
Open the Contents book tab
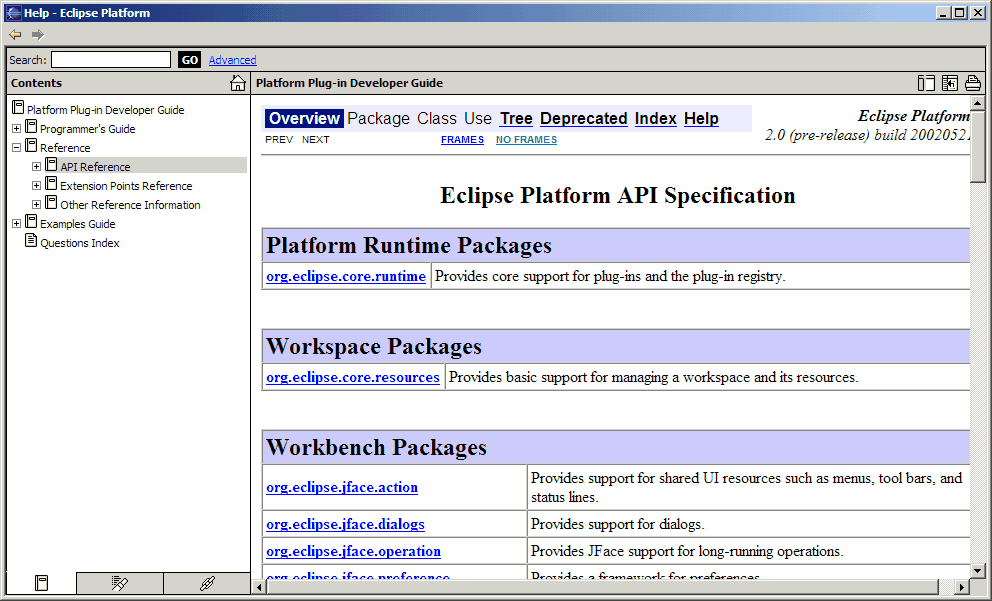41,583
